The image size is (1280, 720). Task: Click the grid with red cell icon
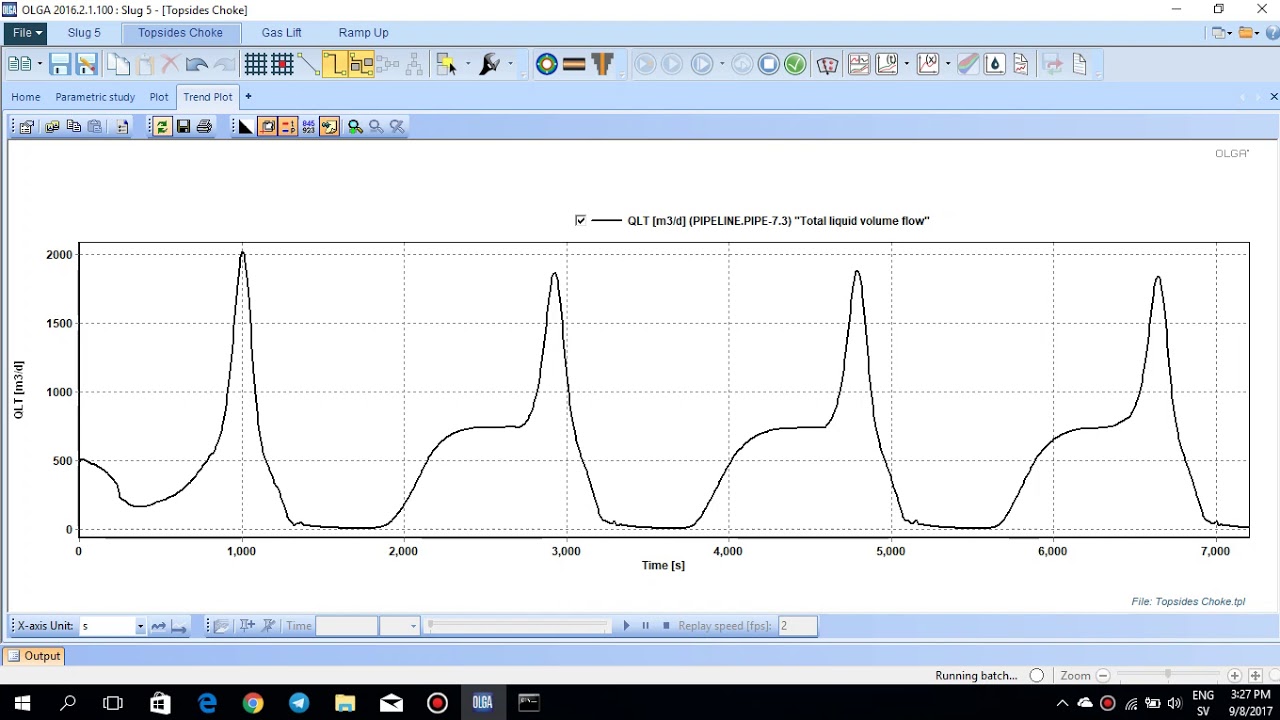tap(282, 65)
